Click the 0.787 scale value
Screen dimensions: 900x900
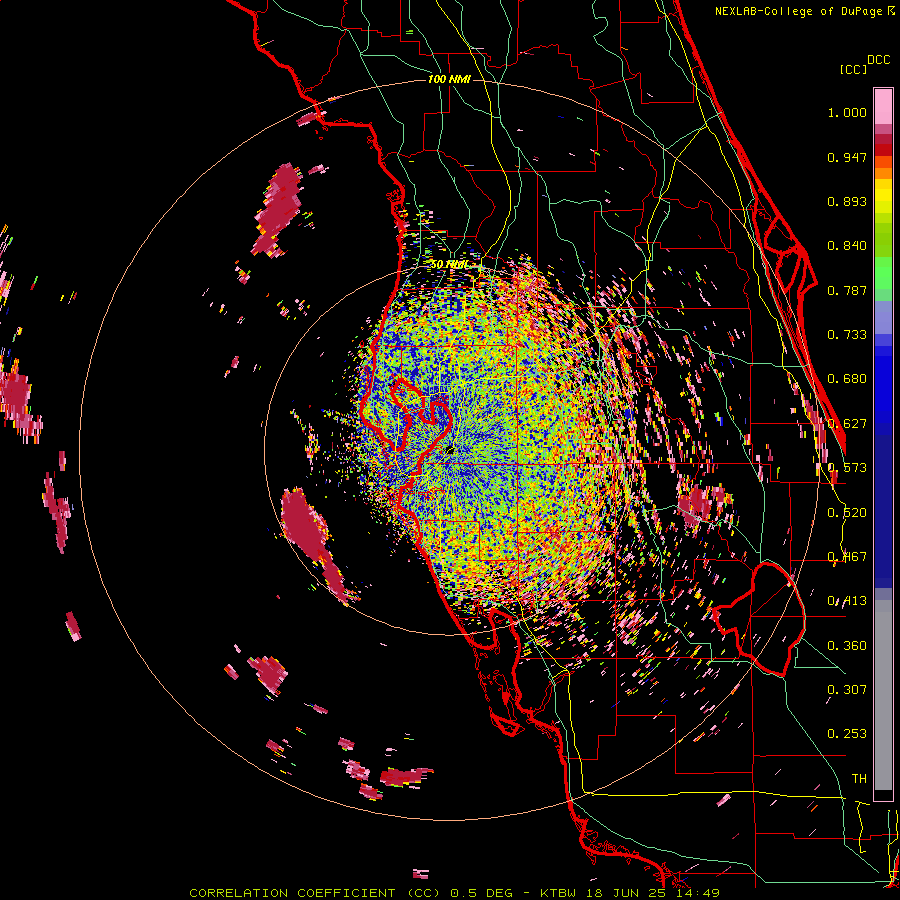(847, 290)
